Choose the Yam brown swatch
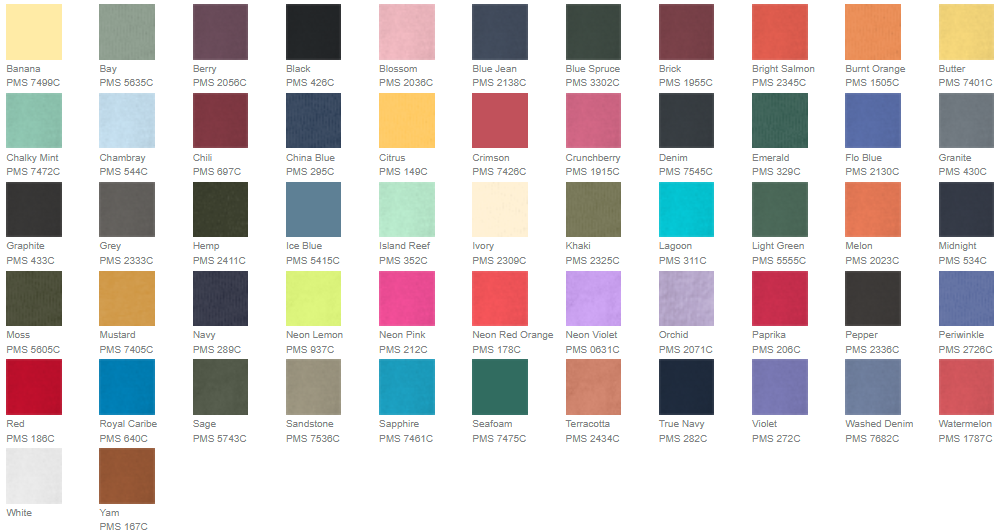This screenshot has height=531, width=1001. (x=127, y=475)
